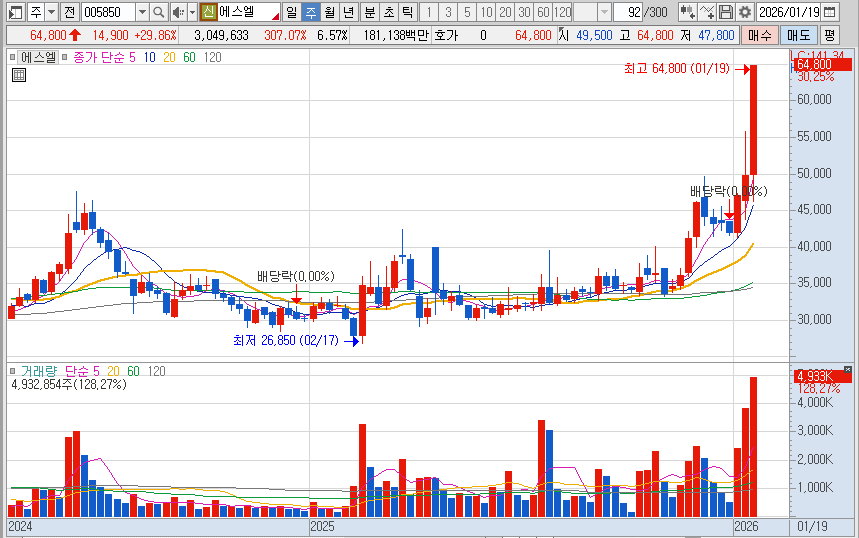Click the stock code input 005850
Screen dimensions: 859x538
pyautogui.click(x=108, y=12)
